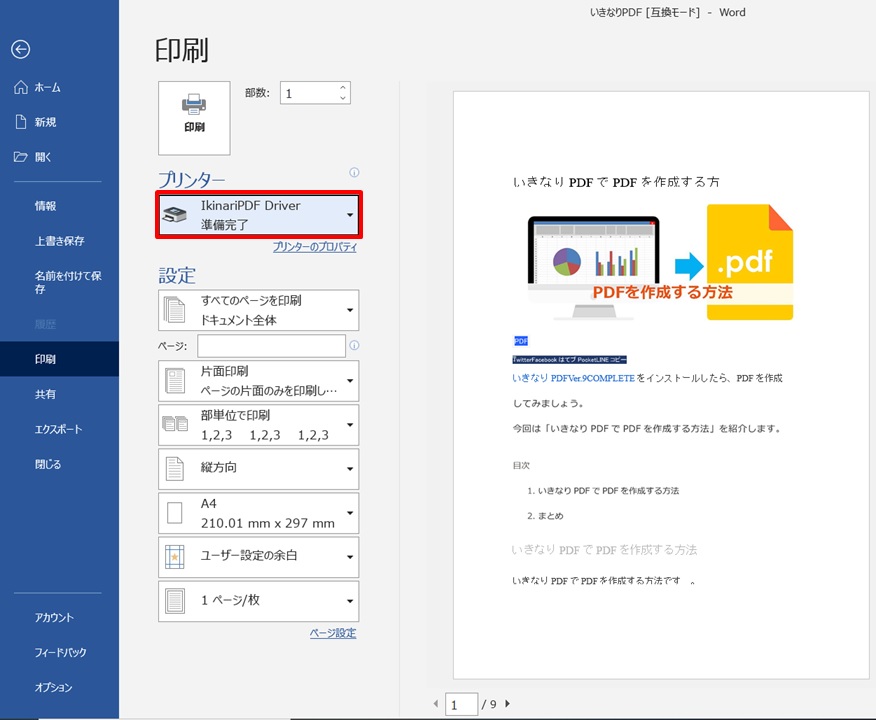
Task: Click the highlighted PDF tag in preview
Action: (x=521, y=341)
